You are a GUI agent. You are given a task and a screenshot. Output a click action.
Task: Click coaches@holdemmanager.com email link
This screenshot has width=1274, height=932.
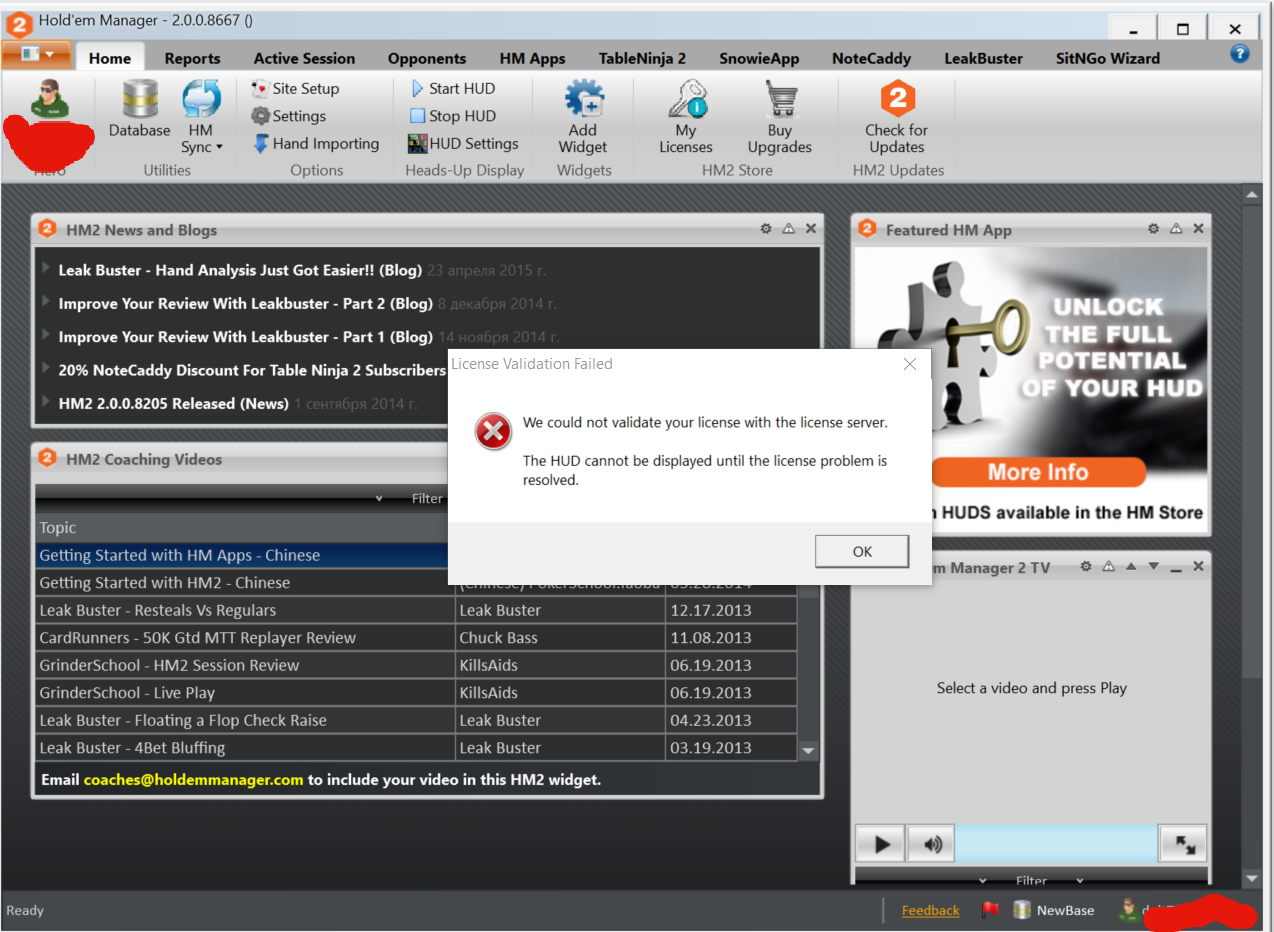[x=193, y=779]
